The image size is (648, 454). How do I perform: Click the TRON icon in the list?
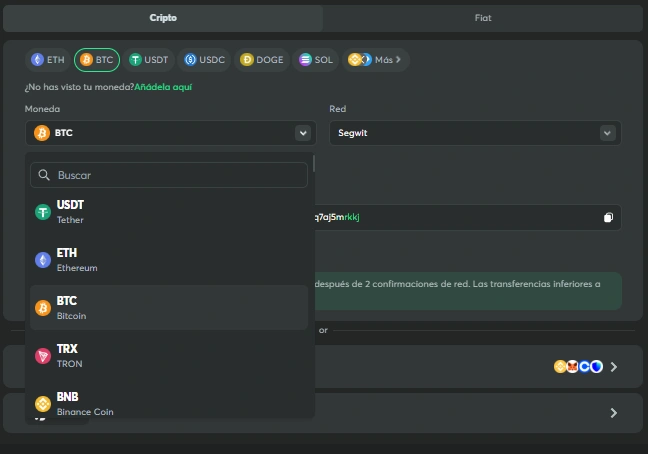click(x=43, y=356)
